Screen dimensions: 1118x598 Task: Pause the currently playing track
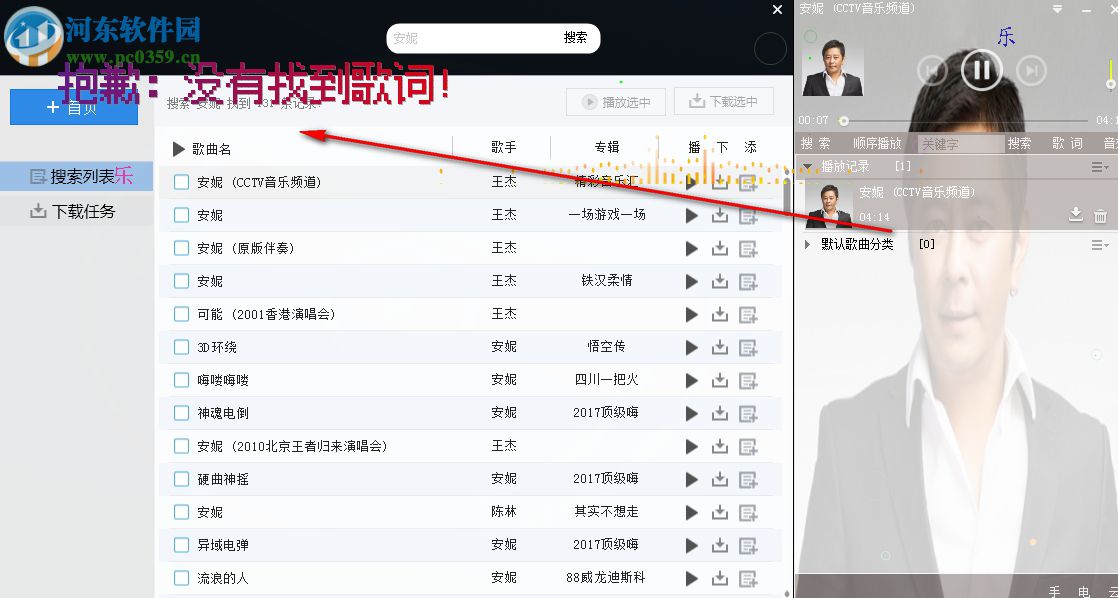coord(981,70)
